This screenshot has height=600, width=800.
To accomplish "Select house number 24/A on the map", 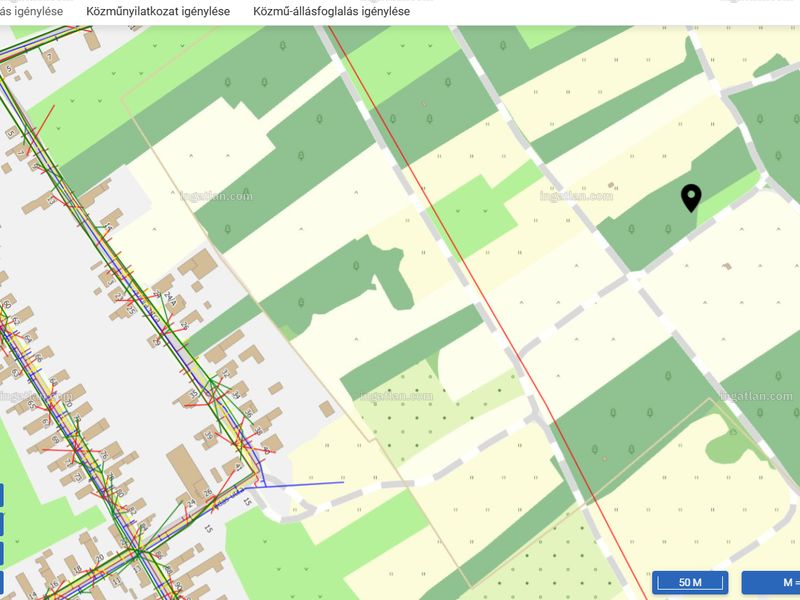I will 170,299.
